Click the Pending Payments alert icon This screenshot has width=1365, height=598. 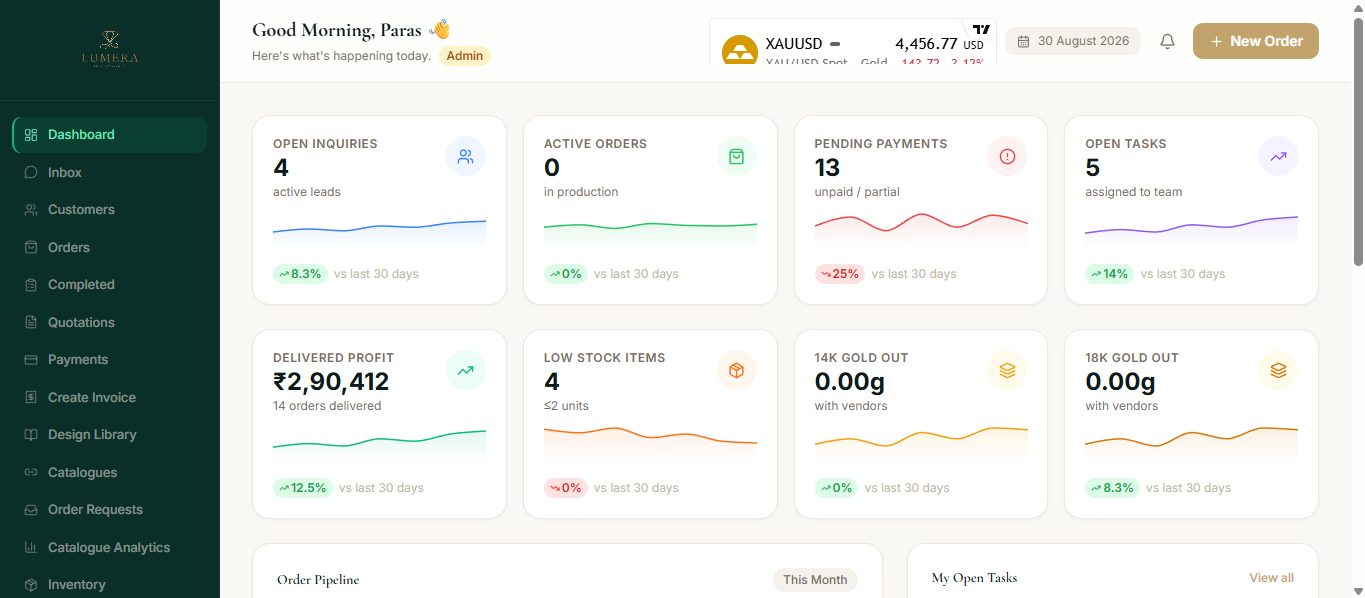pos(1007,156)
